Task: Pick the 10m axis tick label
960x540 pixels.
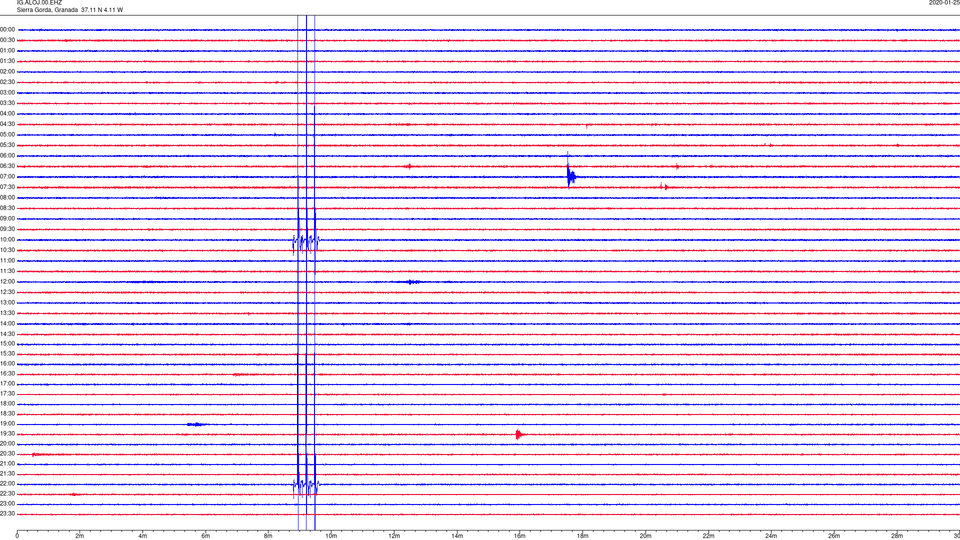Action: pos(331,536)
